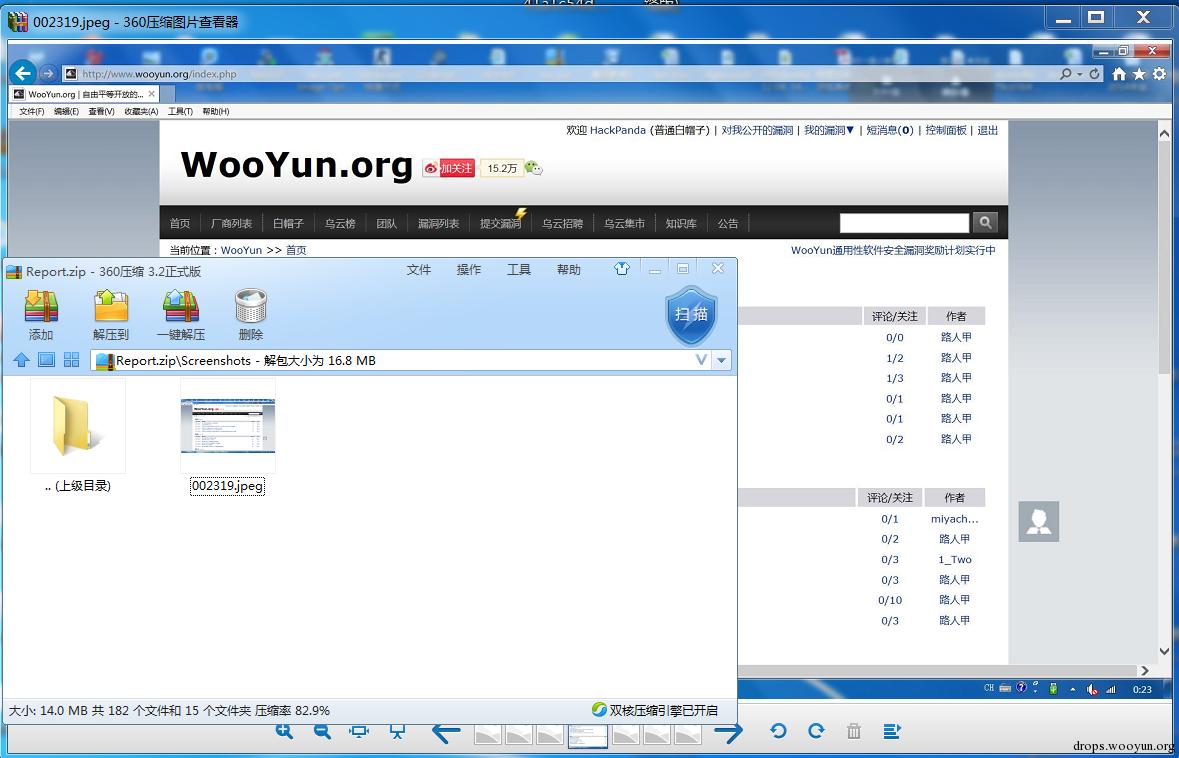Rotate image counterclockwise in the viewer toolbar
The height and width of the screenshot is (758, 1179).
tap(778, 731)
